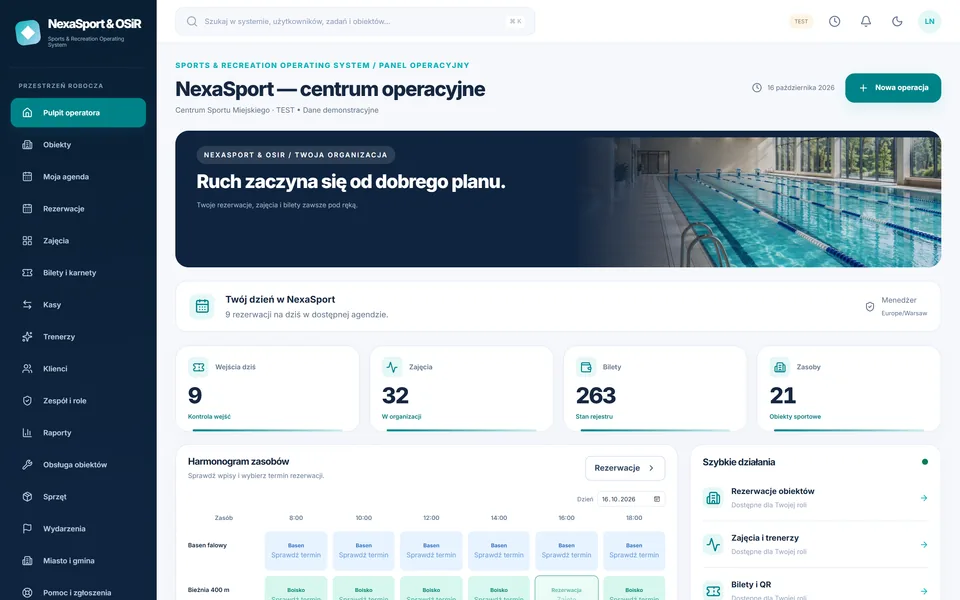
Task: Open the reserved Bieżnia 16:00 slot
Action: tap(566, 588)
